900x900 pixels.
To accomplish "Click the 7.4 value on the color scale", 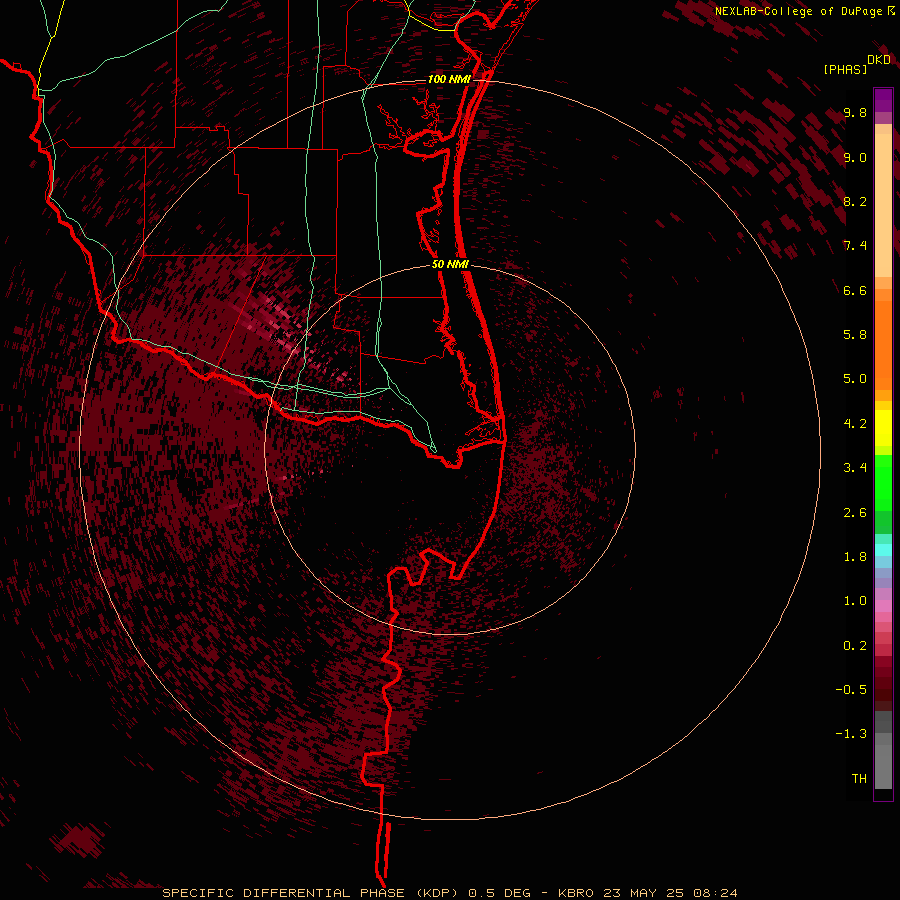I will coord(855,246).
